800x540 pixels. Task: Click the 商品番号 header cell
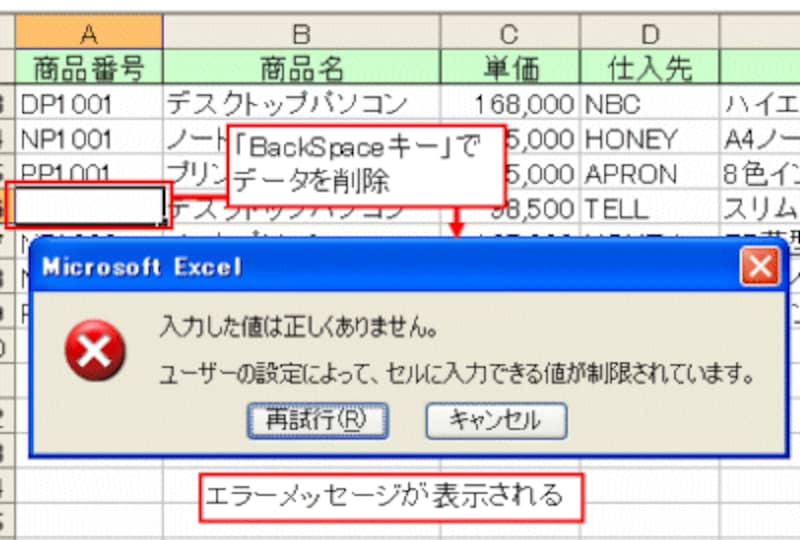(x=89, y=67)
